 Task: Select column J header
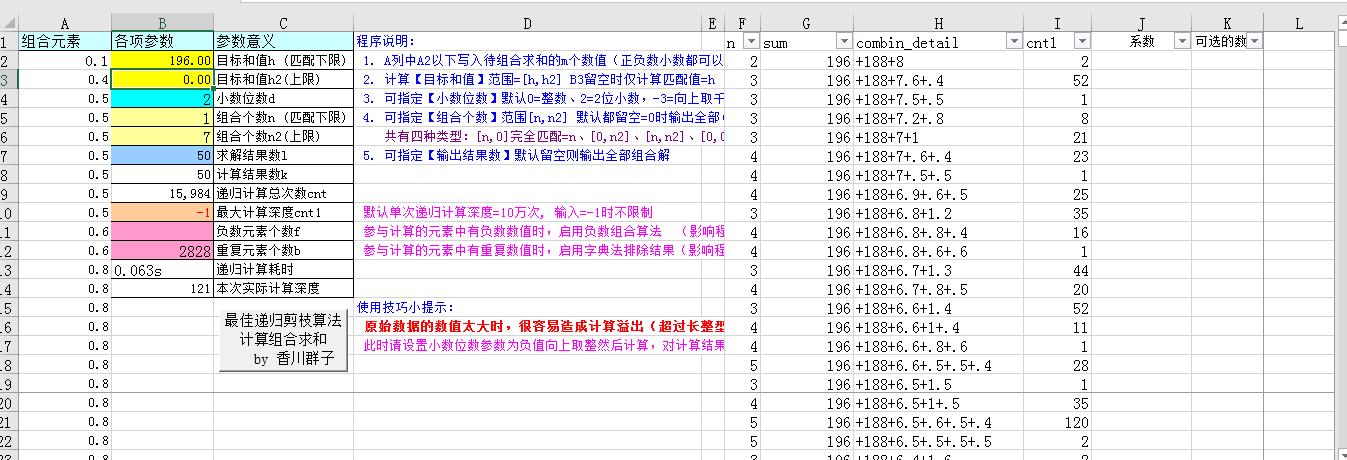(1141, 23)
